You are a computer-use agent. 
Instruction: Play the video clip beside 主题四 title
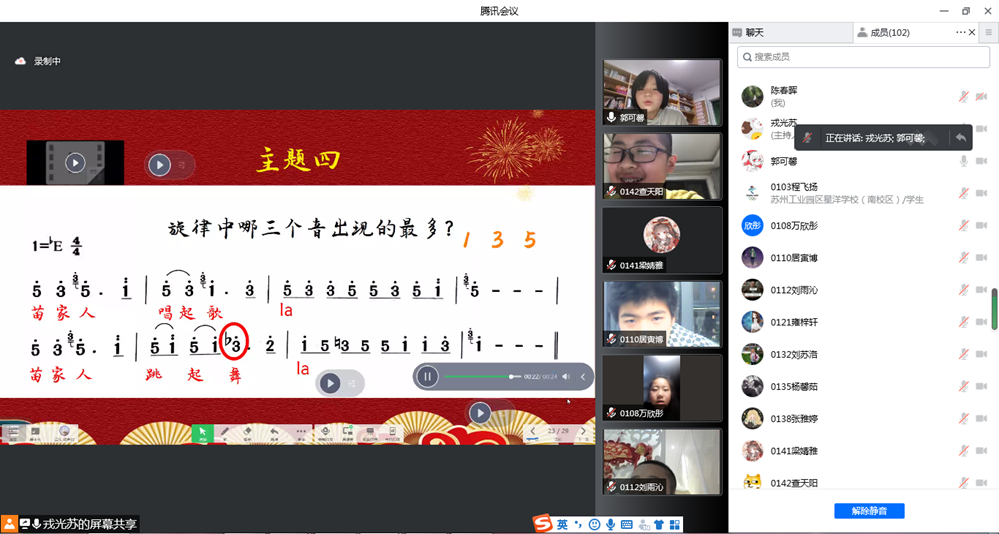[75, 162]
